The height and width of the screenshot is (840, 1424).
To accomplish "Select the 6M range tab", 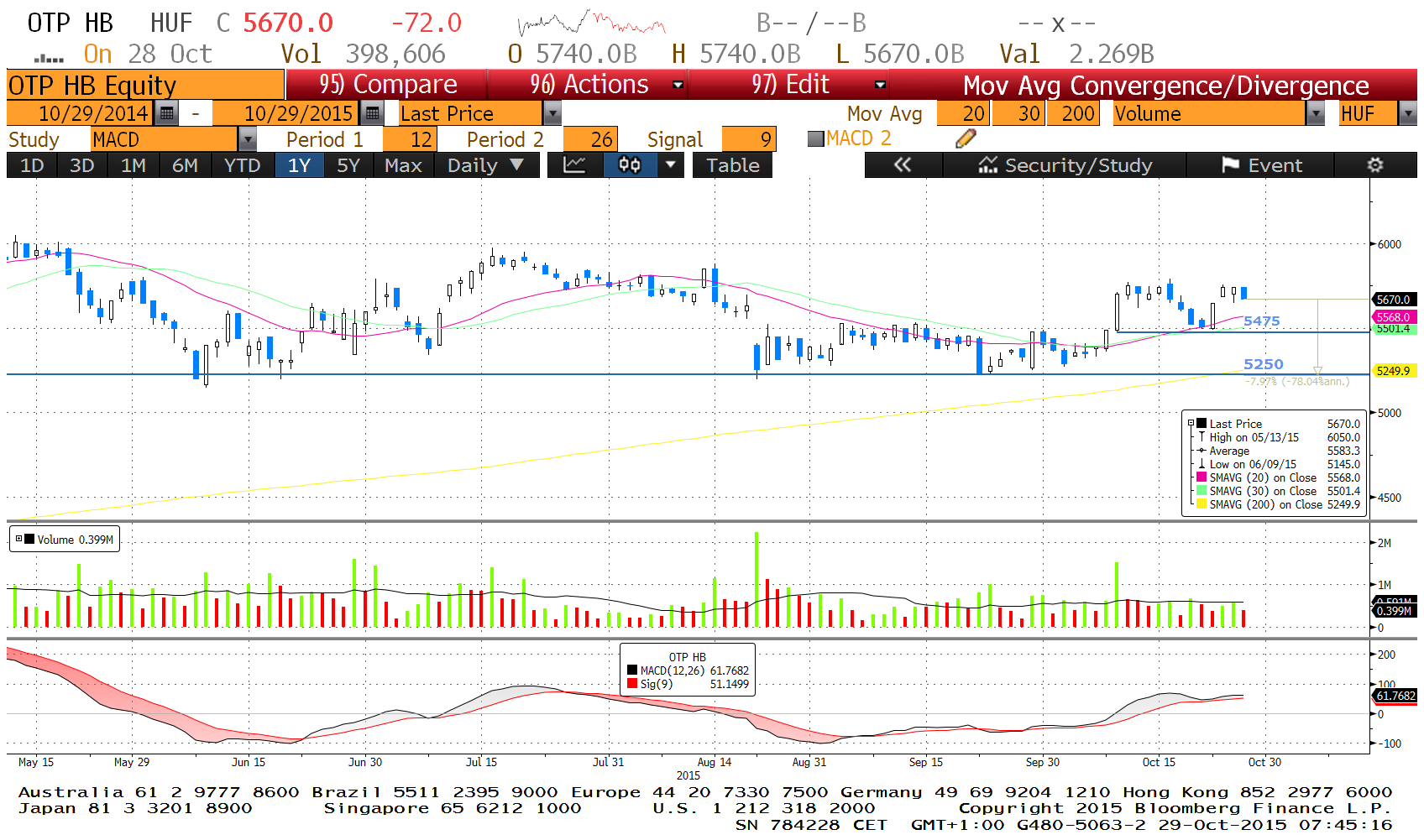I will [185, 165].
